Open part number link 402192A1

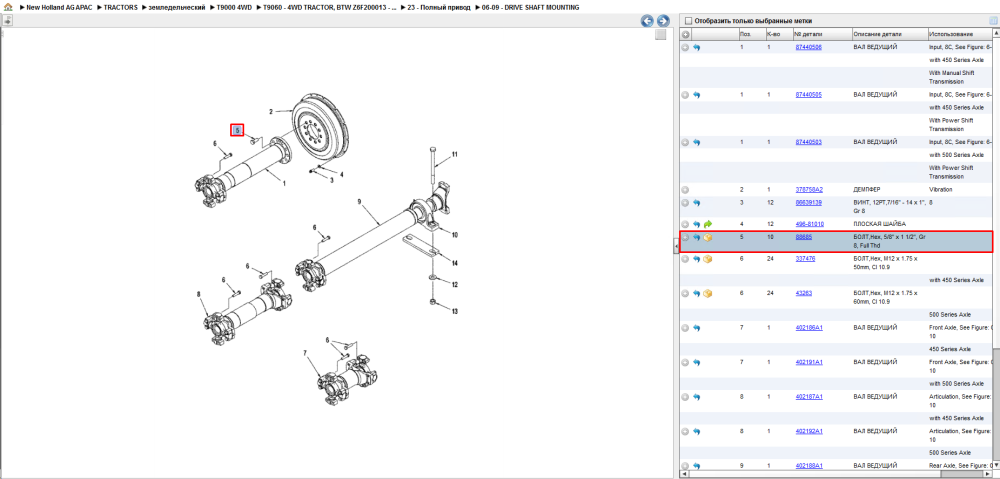[x=809, y=431]
